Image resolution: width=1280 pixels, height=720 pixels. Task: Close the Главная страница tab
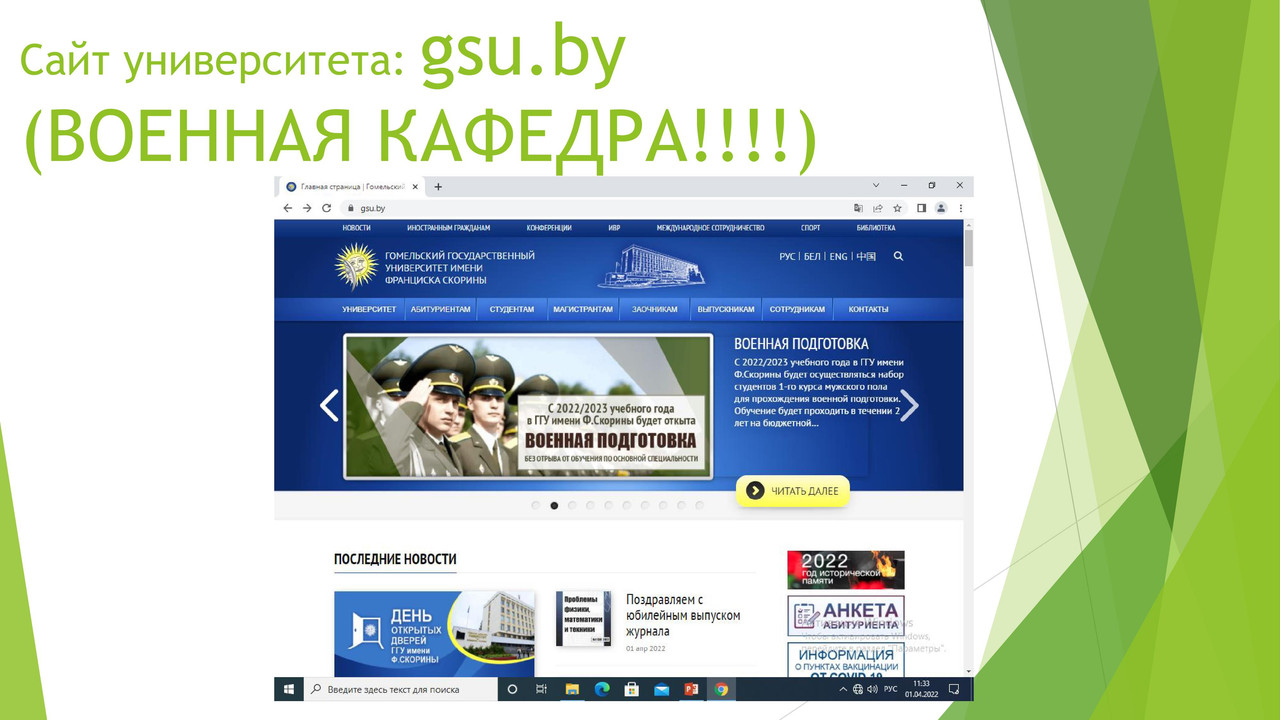[415, 187]
